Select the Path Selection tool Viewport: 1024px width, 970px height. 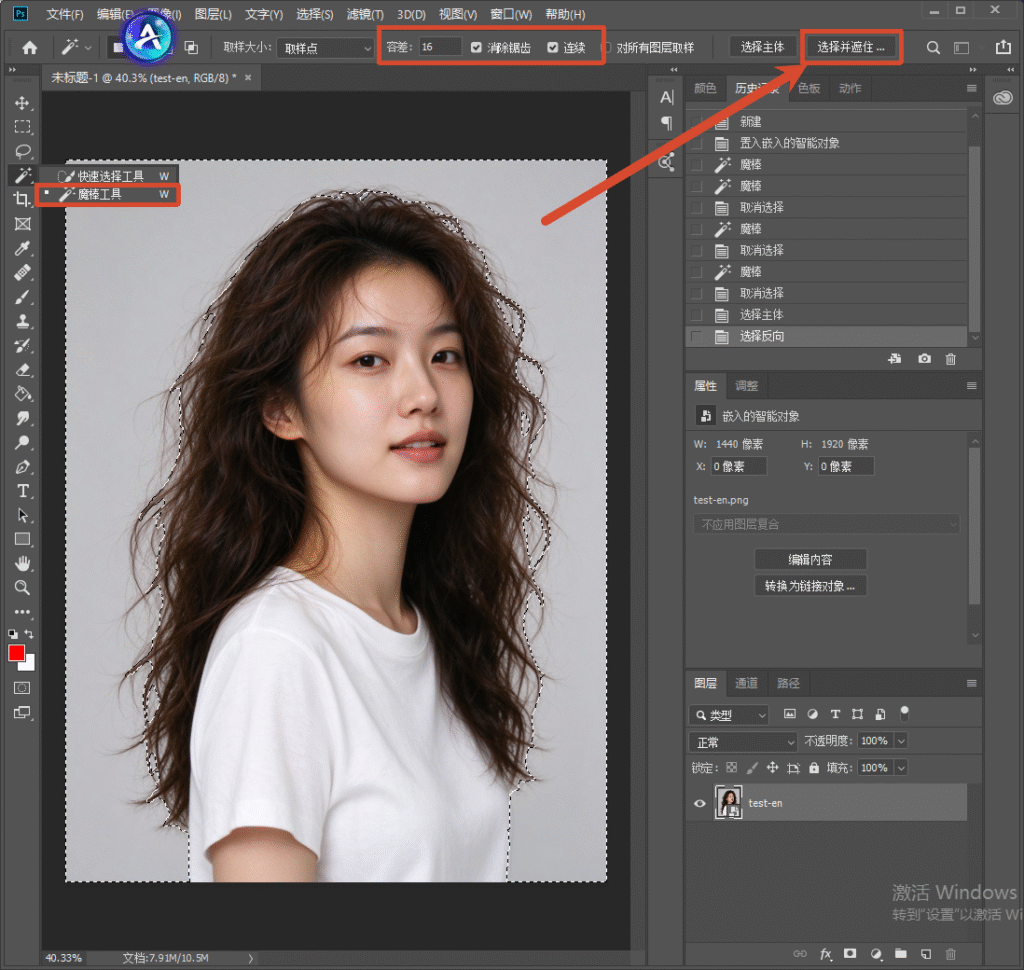[x=22, y=515]
